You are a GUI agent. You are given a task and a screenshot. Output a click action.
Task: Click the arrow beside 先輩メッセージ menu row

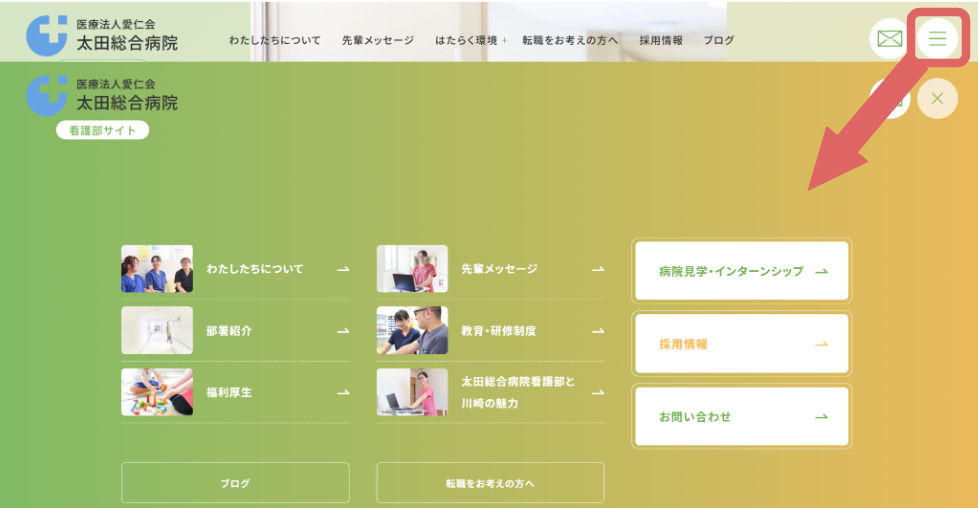[x=598, y=269]
